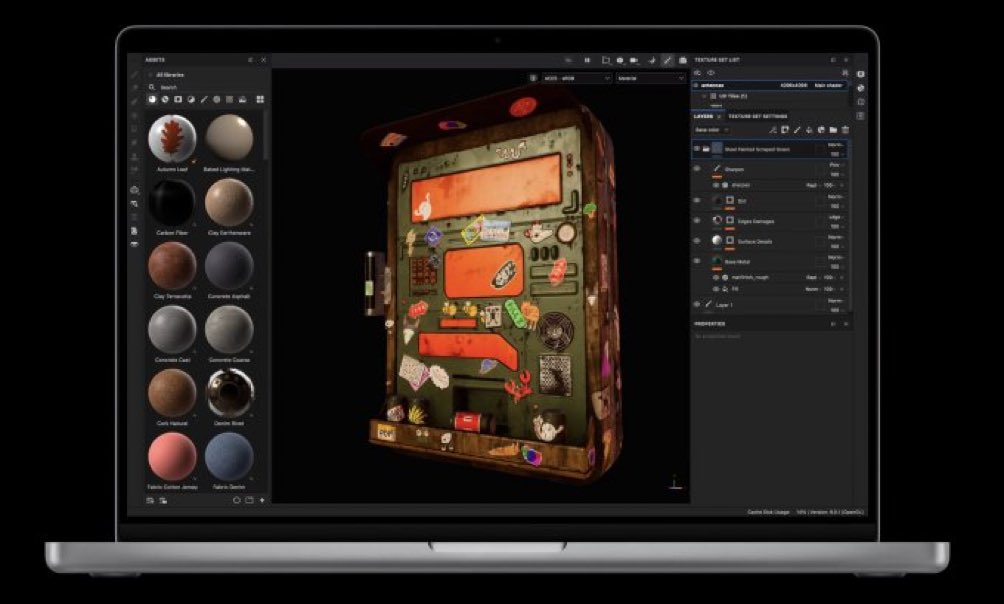Select the materials filter icon in Assets

pyautogui.click(x=152, y=100)
